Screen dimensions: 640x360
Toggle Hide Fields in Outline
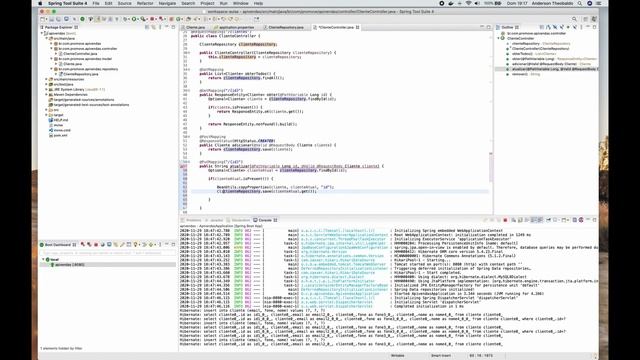pos(555,27)
